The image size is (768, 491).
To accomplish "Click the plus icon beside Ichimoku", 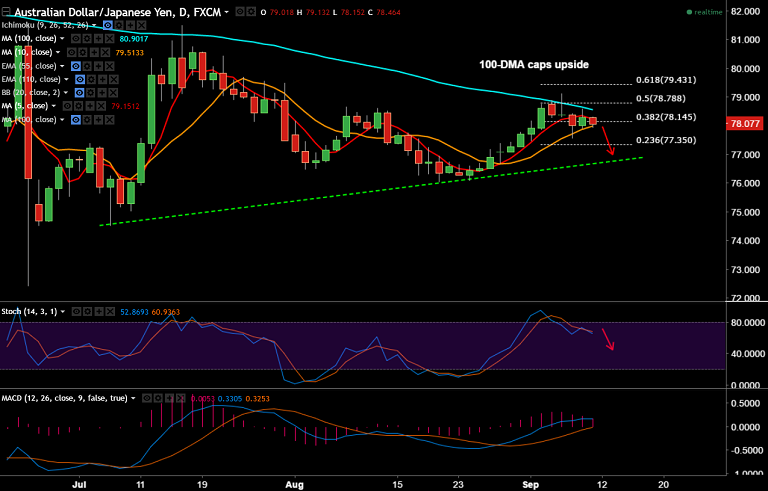I will (130, 25).
